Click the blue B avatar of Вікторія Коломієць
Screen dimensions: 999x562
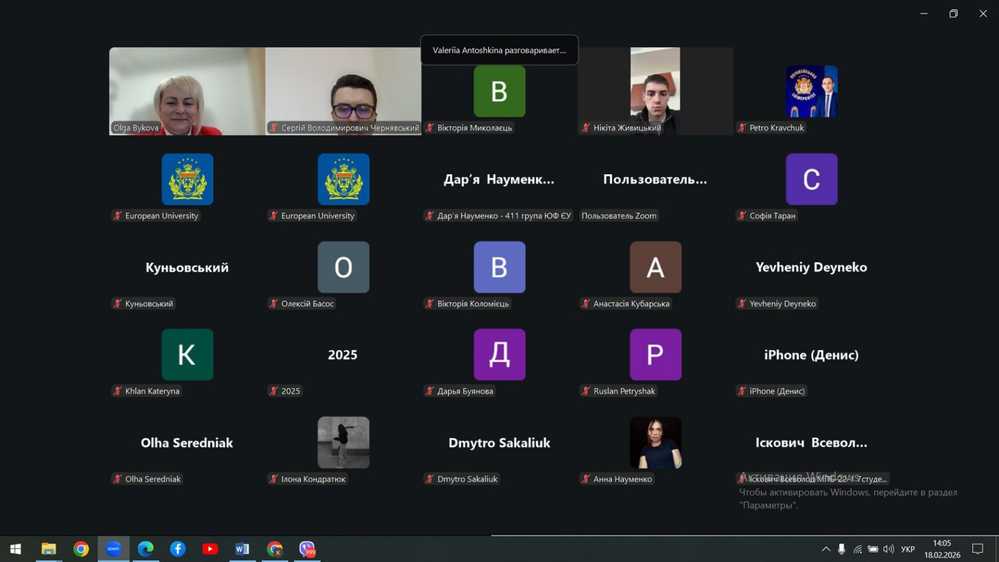pyautogui.click(x=499, y=267)
